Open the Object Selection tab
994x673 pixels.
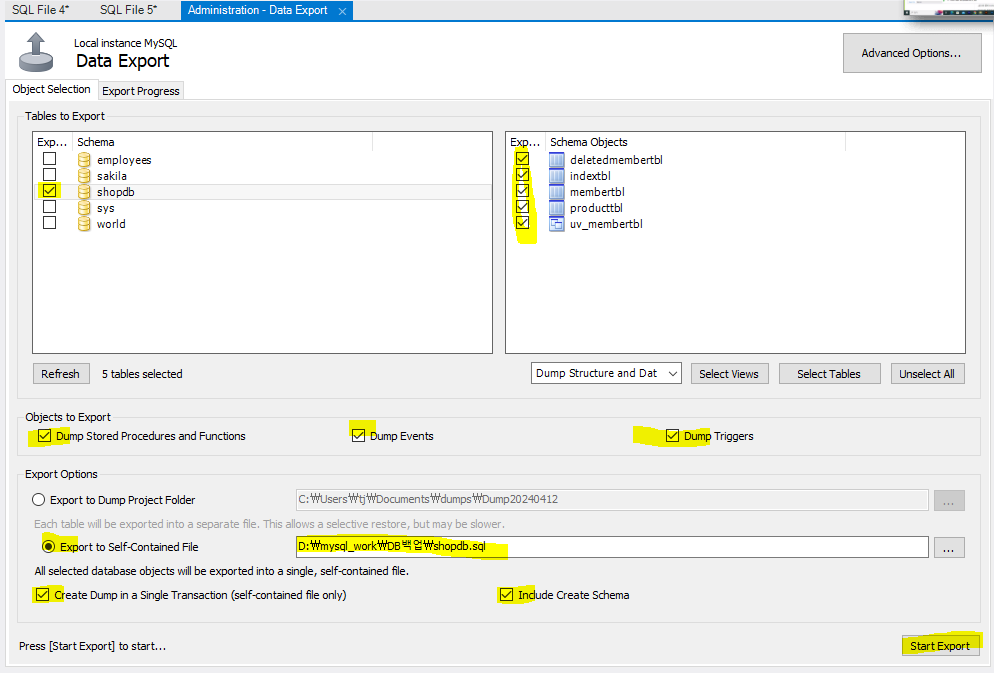coord(51,89)
